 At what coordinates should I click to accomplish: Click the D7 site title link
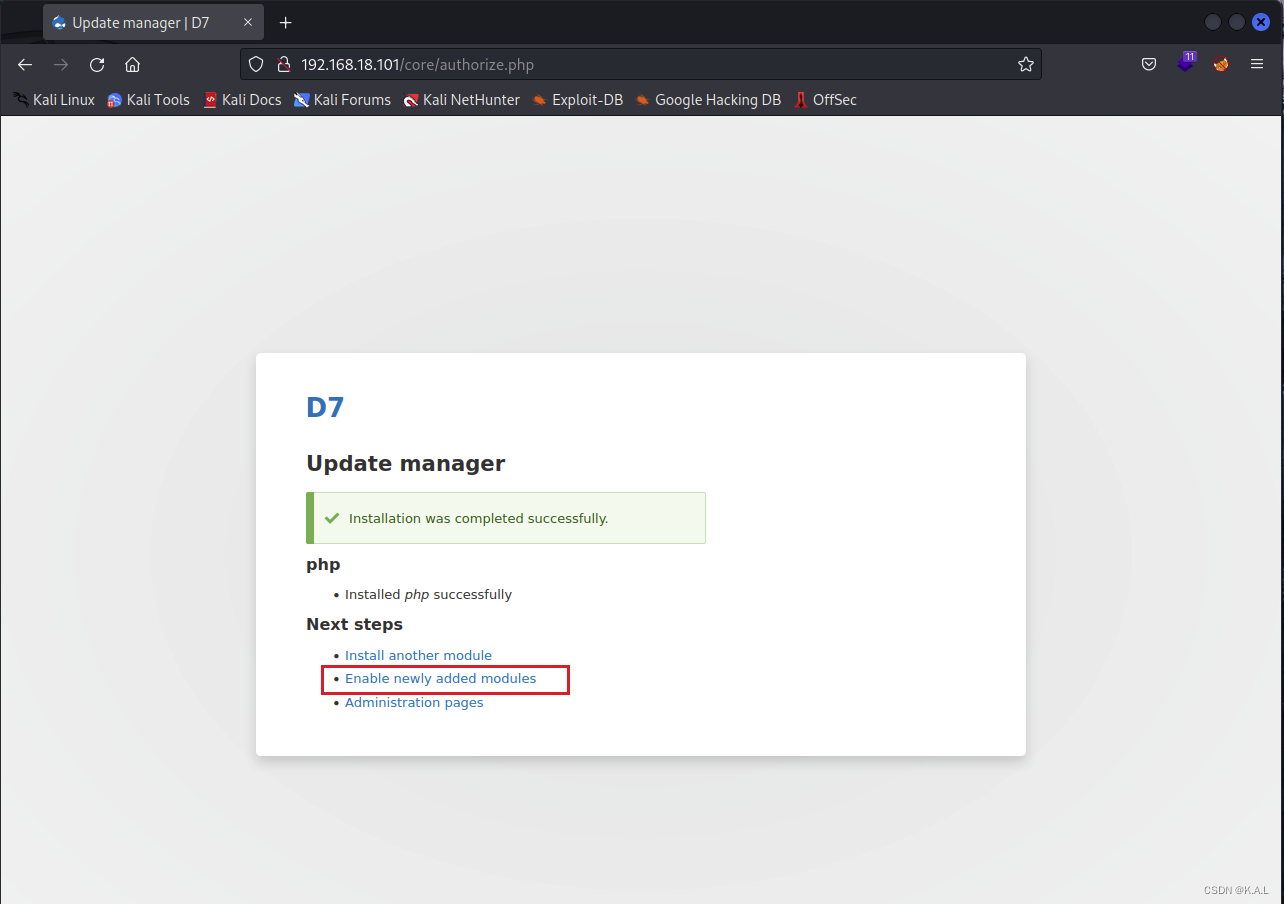click(x=325, y=407)
